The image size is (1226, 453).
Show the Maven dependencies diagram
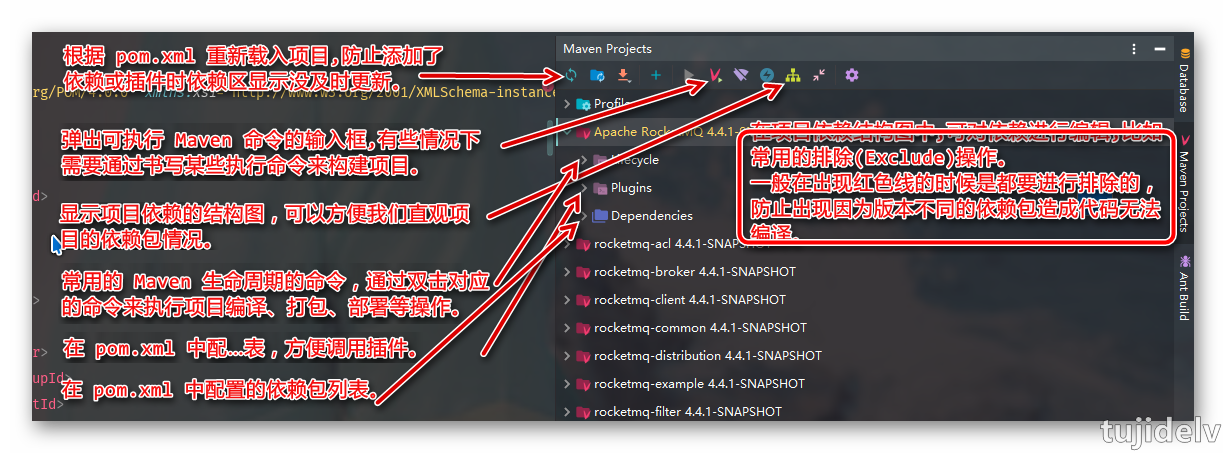pyautogui.click(x=793, y=75)
